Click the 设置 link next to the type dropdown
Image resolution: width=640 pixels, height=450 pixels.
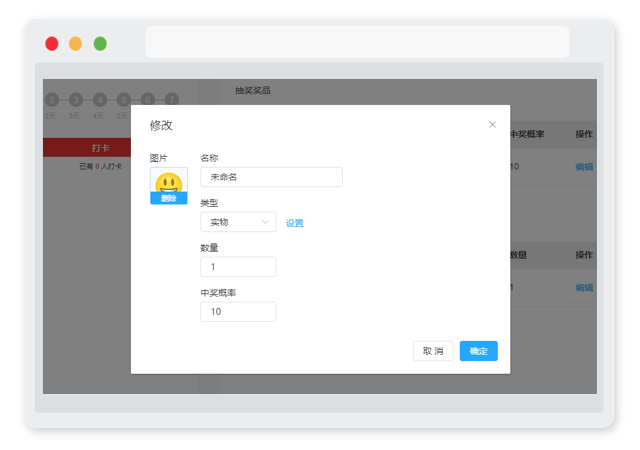[x=294, y=223]
